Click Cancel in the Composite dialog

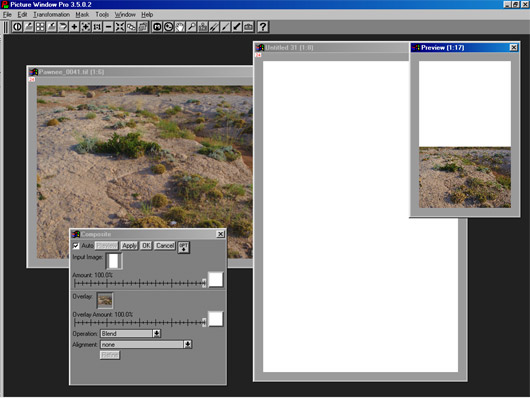[165, 245]
